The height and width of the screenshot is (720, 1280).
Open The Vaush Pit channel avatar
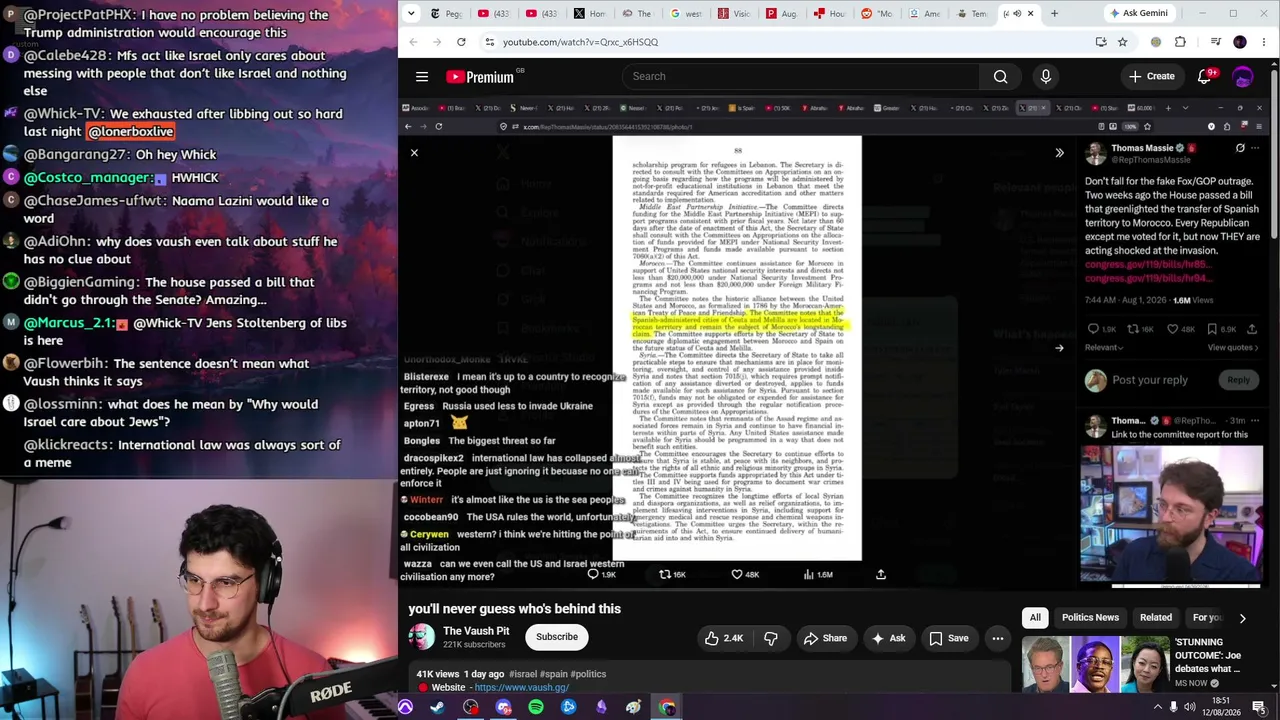(x=422, y=637)
